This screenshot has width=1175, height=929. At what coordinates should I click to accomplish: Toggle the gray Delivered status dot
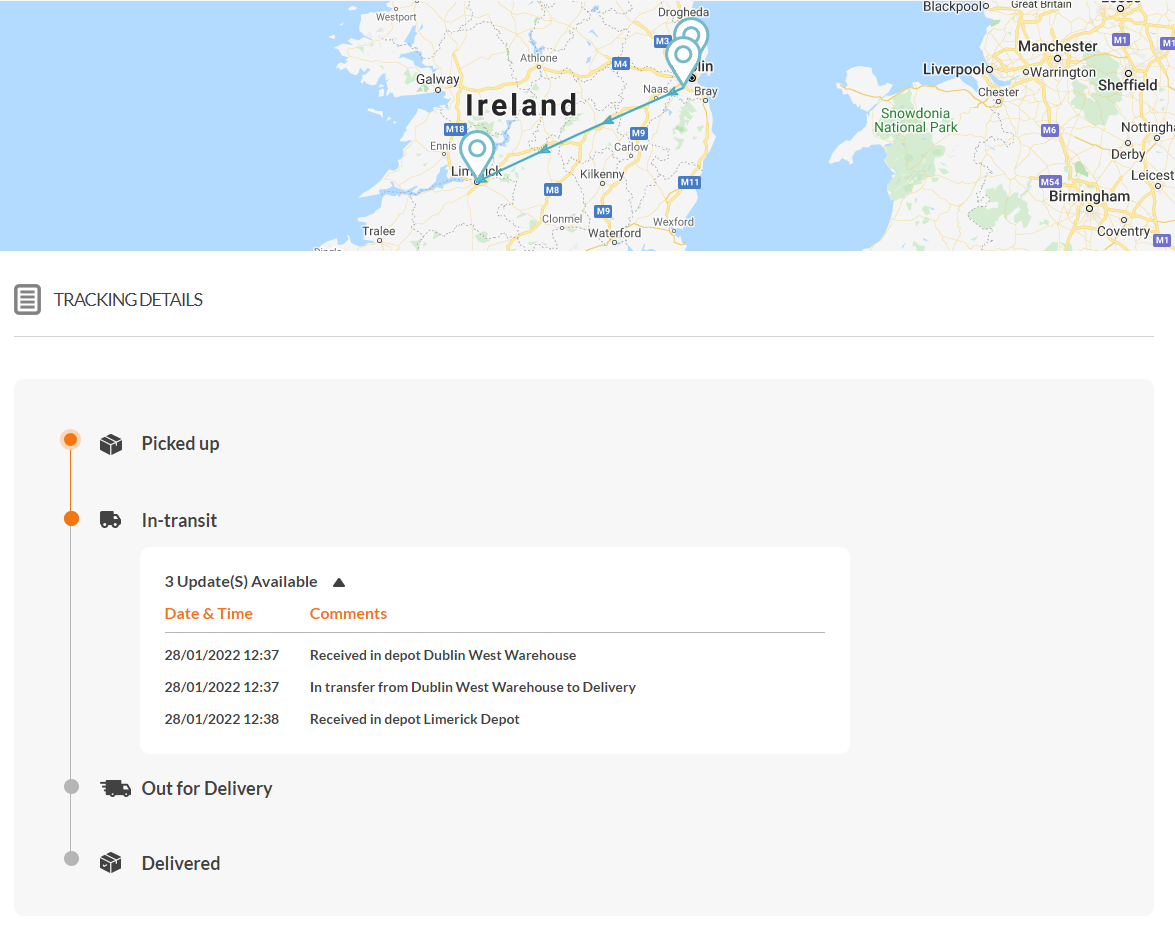click(70, 857)
